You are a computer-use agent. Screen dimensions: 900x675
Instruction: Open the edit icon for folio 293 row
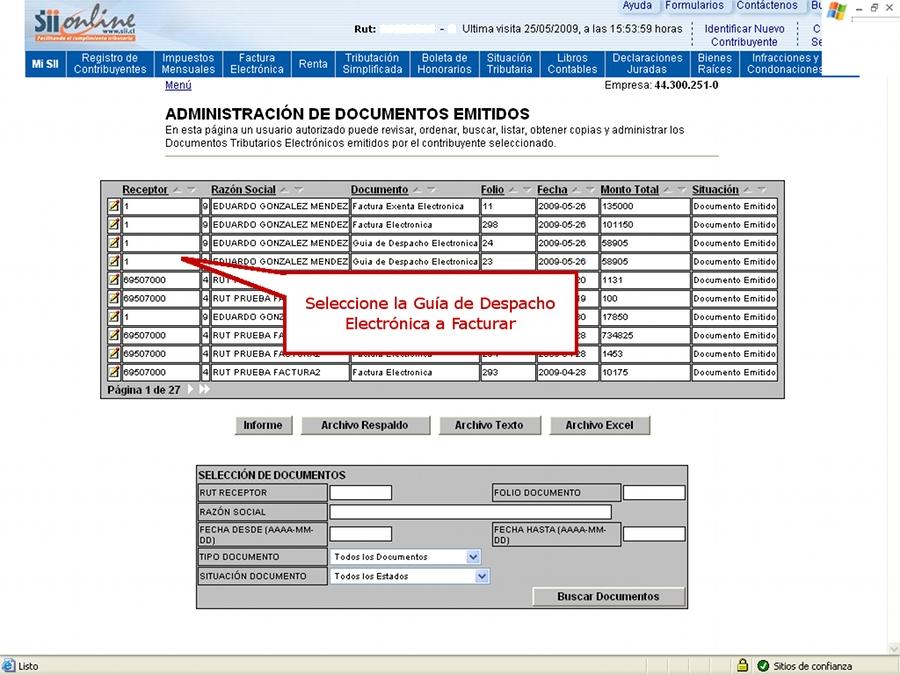click(x=114, y=372)
